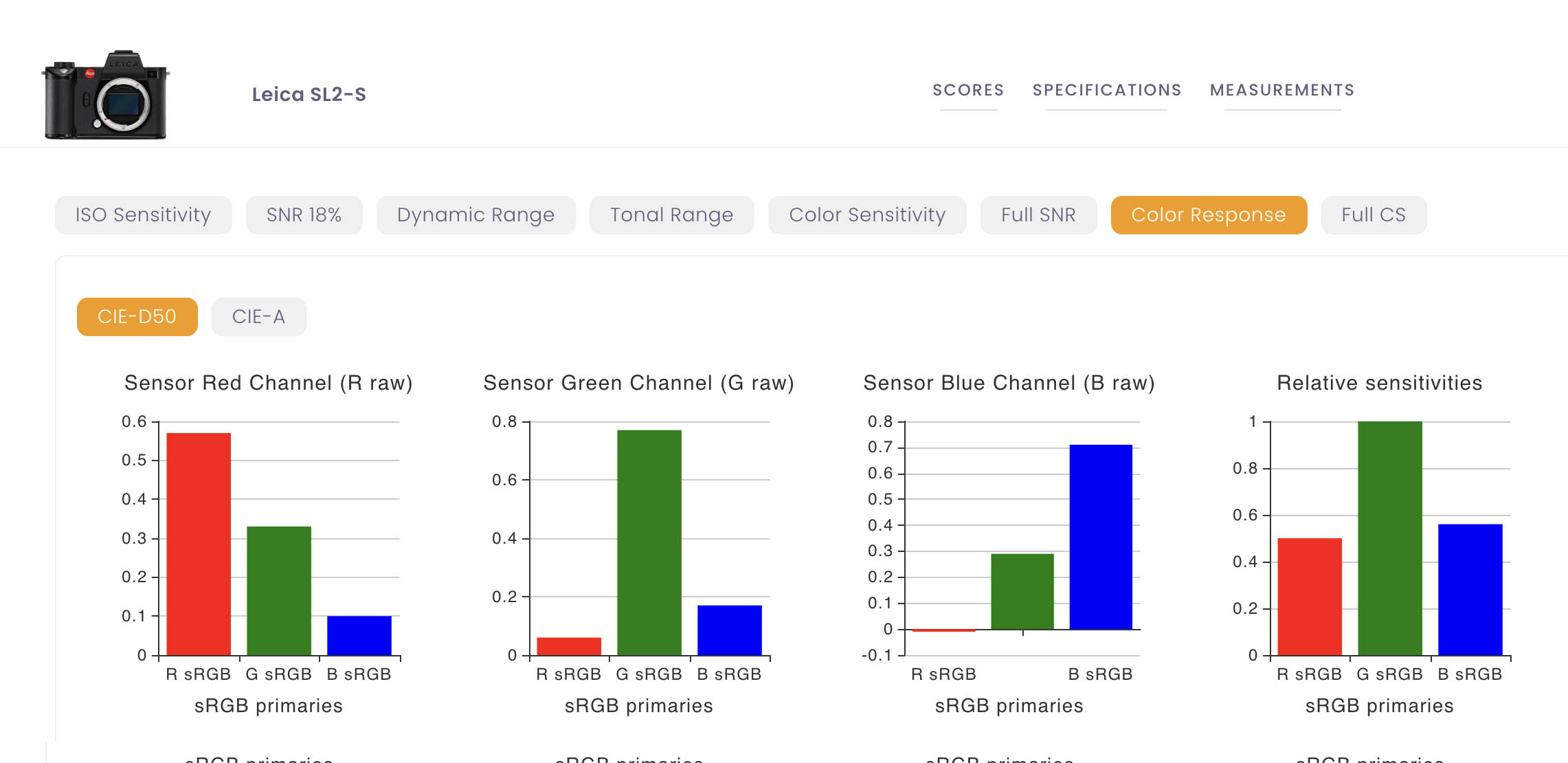Open the Scores section link

(x=968, y=90)
